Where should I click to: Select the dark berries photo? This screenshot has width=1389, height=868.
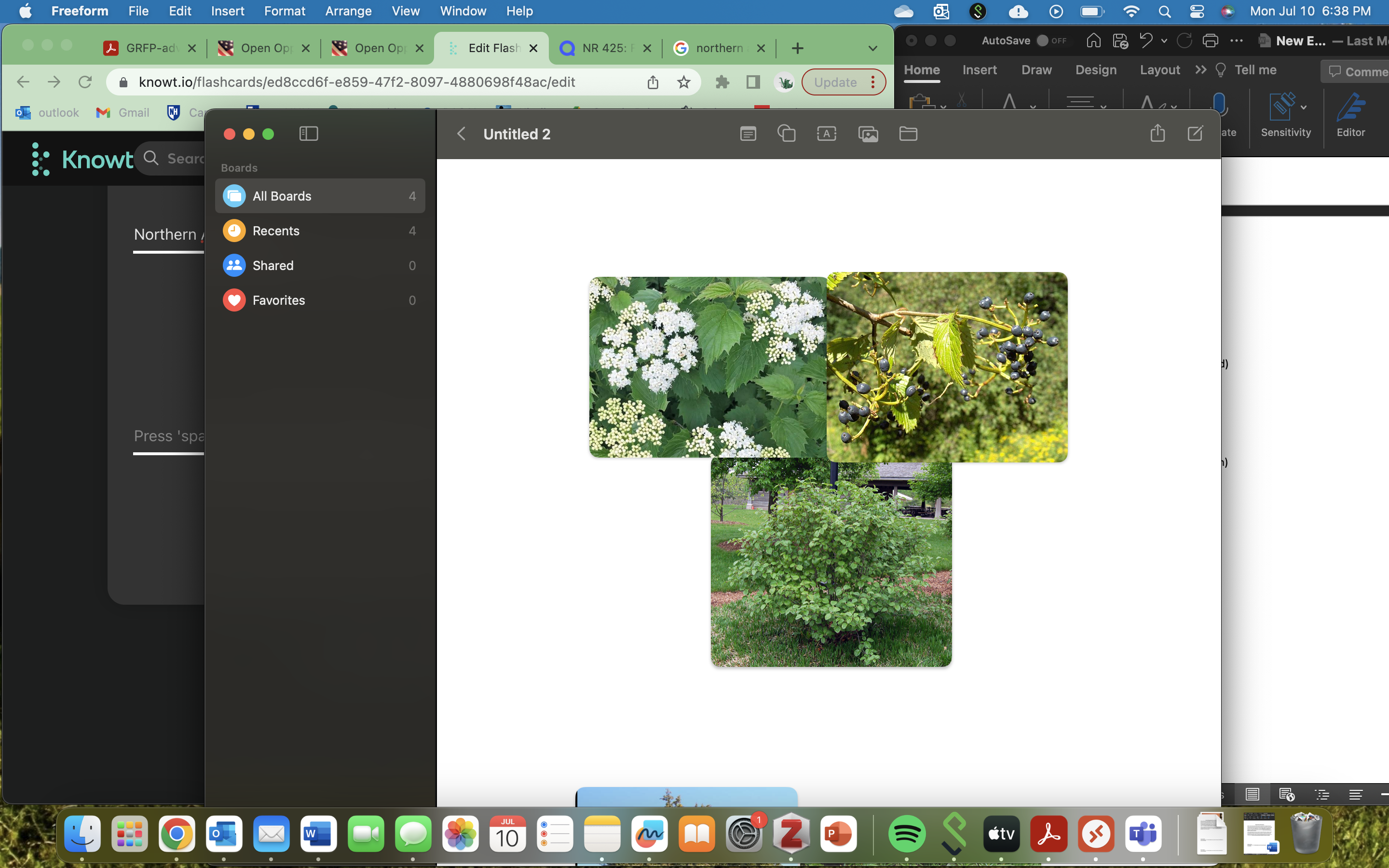[947, 367]
